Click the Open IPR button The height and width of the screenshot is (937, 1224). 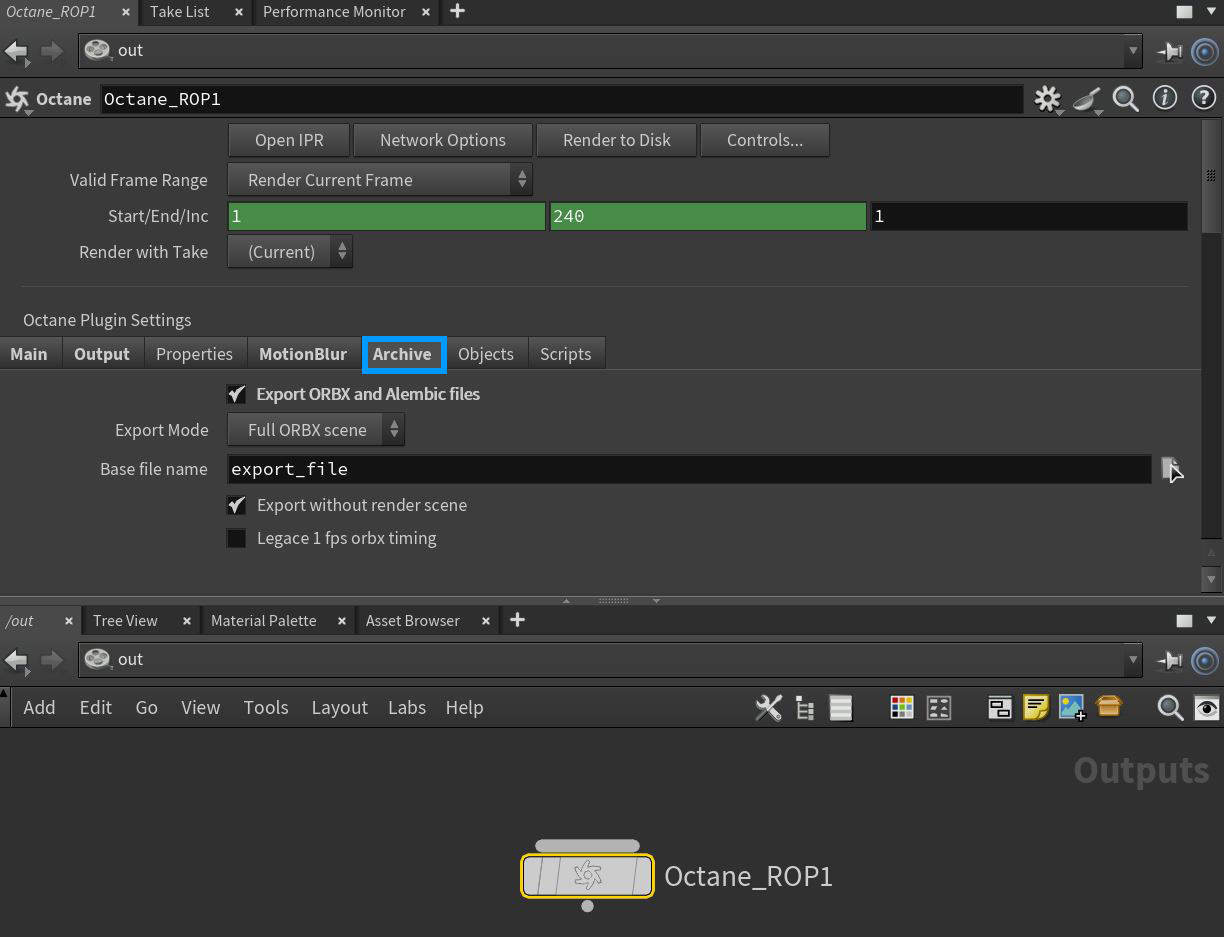288,140
